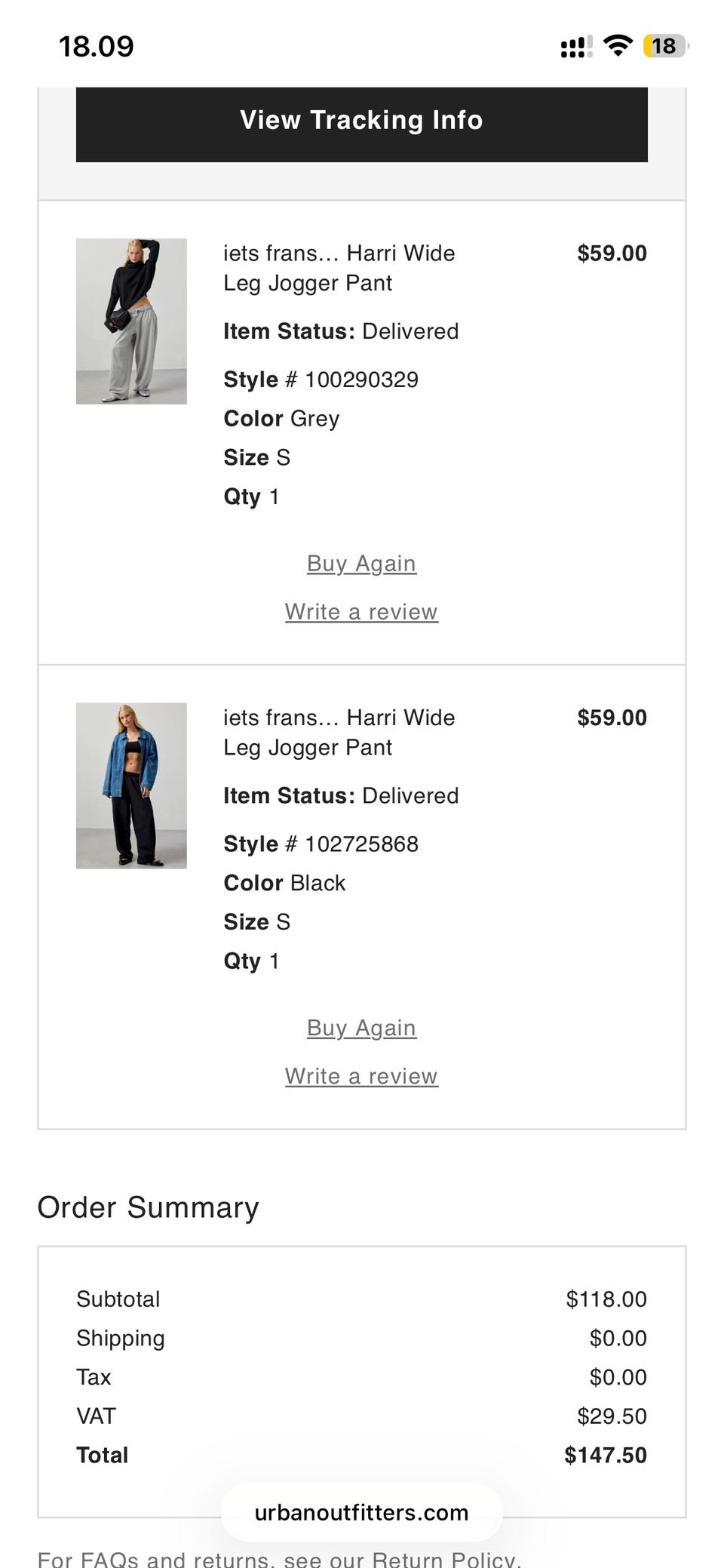
Task: Tap the battery indicator showing 18
Action: (664, 47)
